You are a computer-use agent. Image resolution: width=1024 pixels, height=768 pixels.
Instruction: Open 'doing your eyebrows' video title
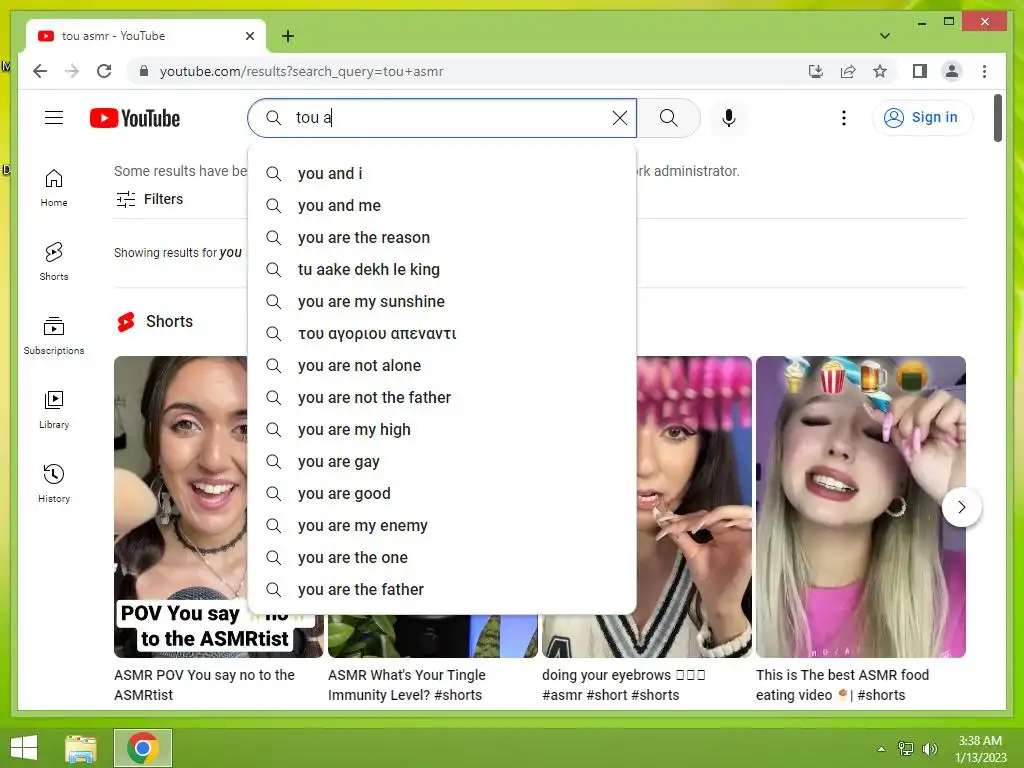[x=624, y=685]
